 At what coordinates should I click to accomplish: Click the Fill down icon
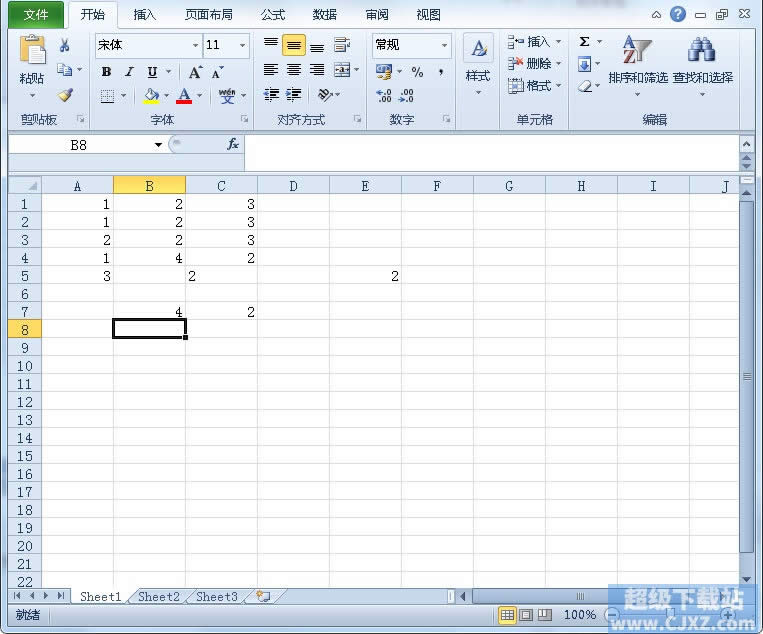(x=584, y=64)
